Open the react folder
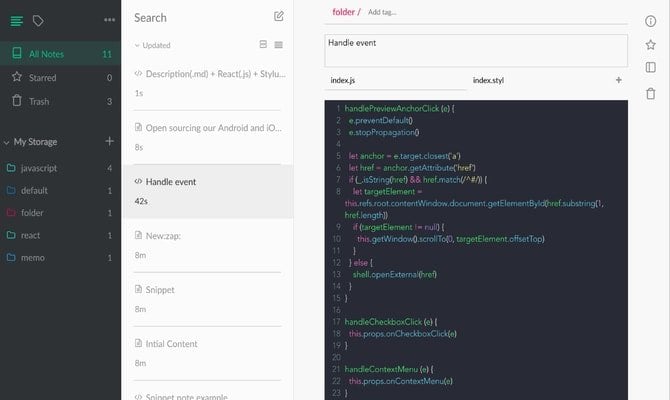670x400 pixels. (x=60, y=235)
